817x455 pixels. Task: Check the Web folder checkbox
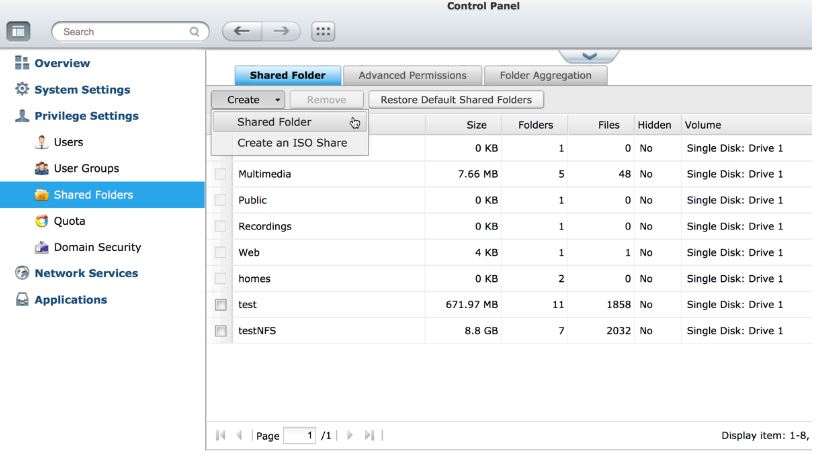[x=220, y=252]
